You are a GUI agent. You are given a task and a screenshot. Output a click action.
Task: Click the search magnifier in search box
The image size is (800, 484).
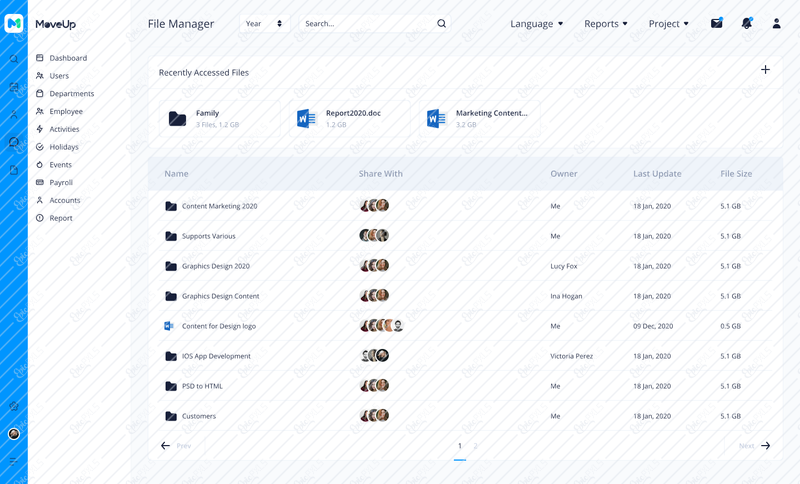click(441, 23)
